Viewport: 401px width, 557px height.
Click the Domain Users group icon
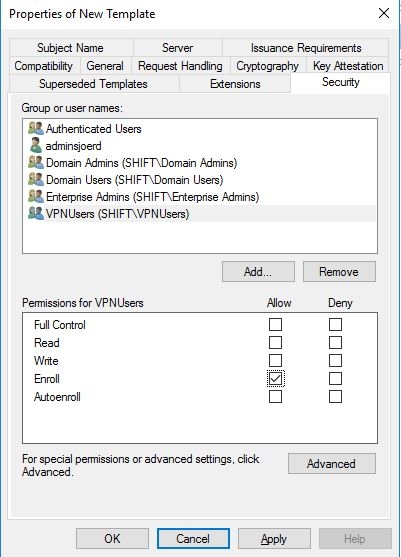click(36, 179)
